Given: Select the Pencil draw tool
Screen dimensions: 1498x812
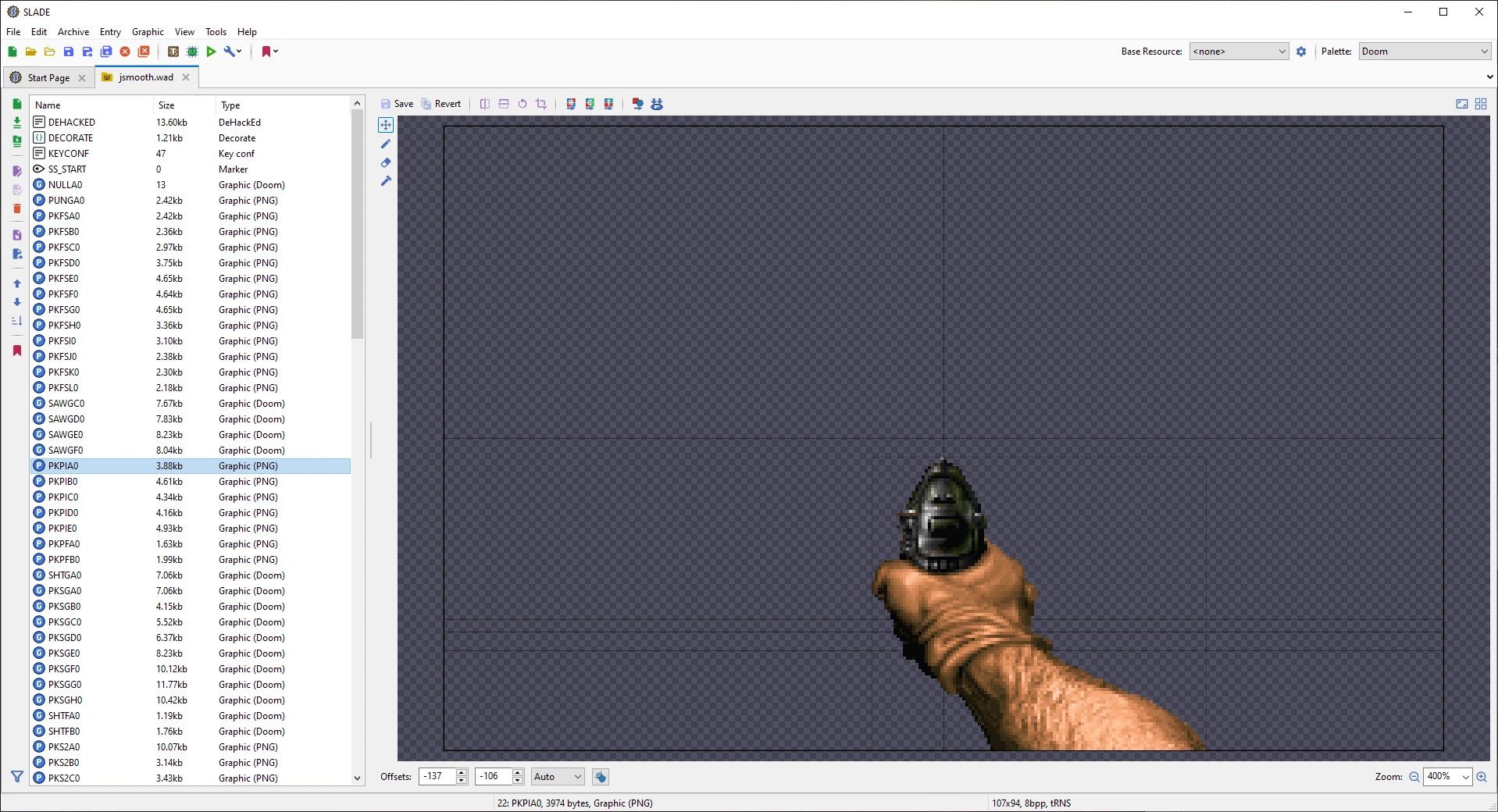Looking at the screenshot, I should pyautogui.click(x=386, y=144).
